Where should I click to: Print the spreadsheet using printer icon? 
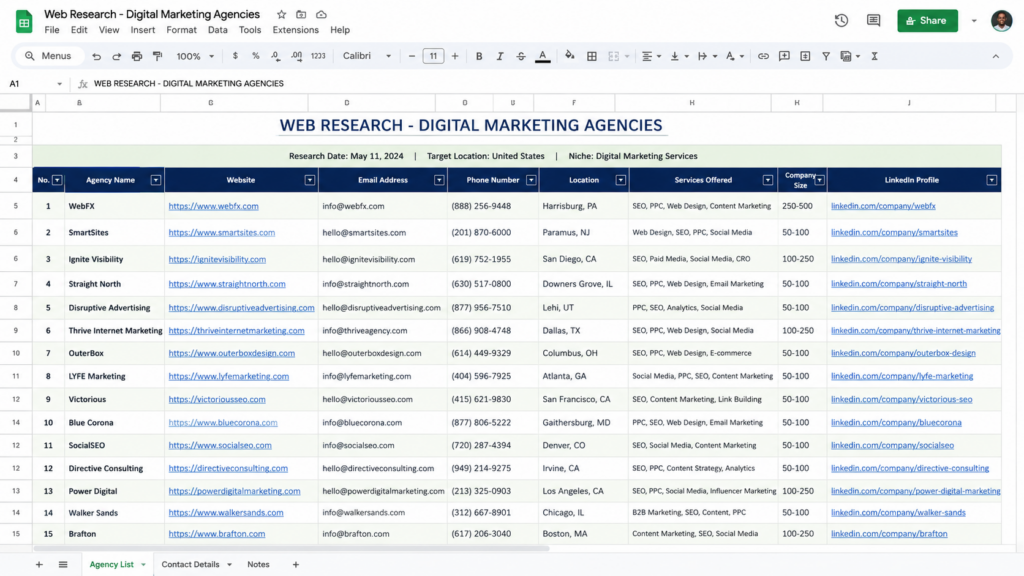136,56
